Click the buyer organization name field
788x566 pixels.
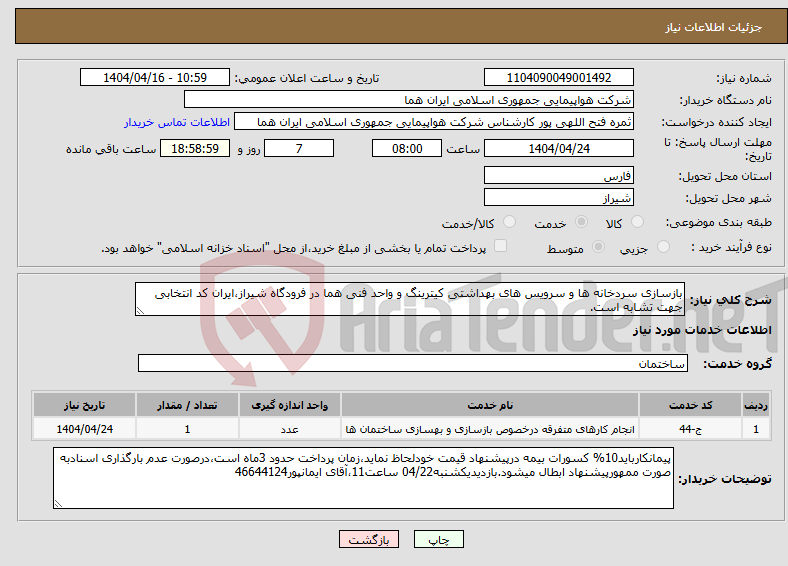[409, 100]
